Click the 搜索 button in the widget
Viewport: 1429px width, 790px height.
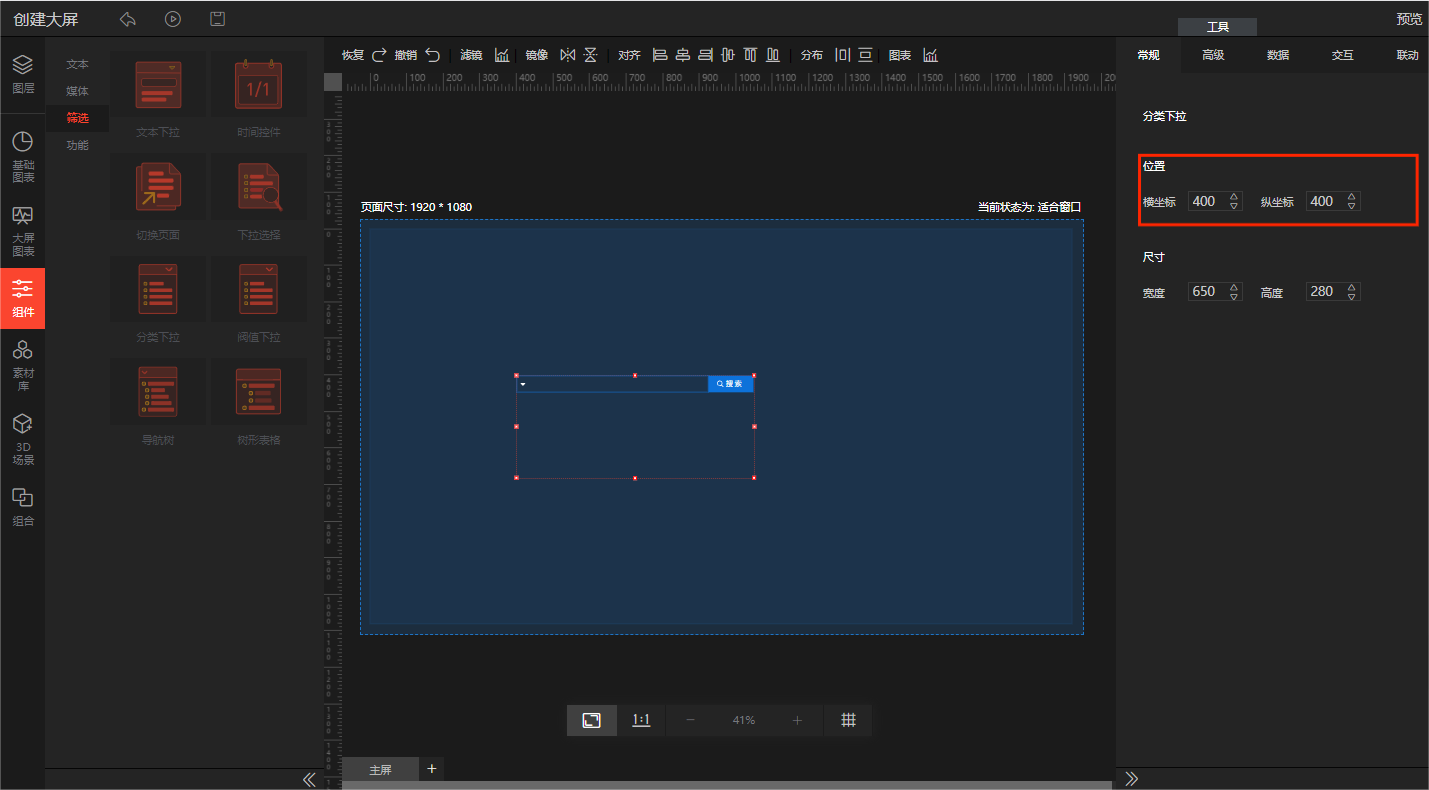[730, 384]
